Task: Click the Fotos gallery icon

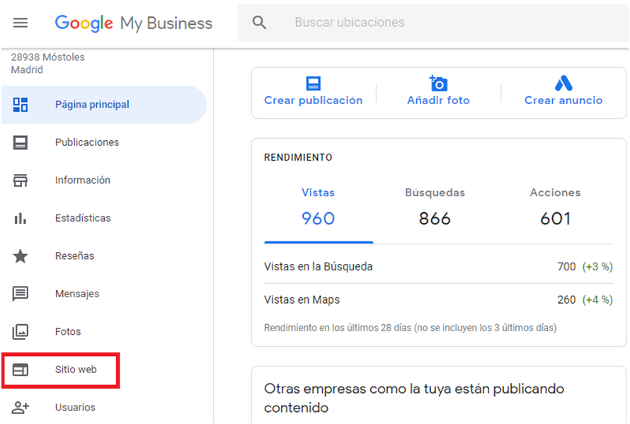Action: [20, 332]
